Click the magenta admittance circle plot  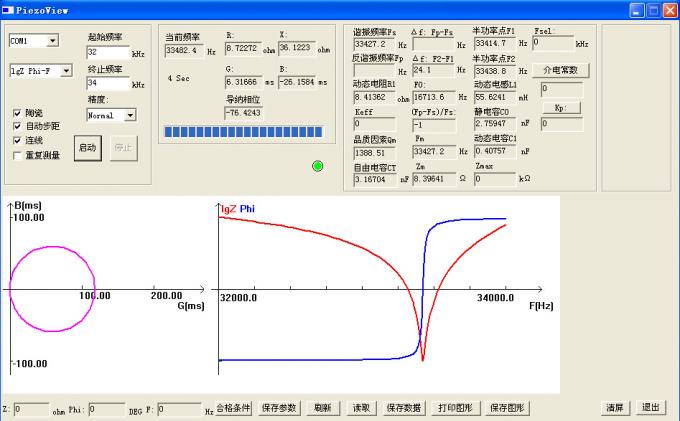(x=52, y=289)
